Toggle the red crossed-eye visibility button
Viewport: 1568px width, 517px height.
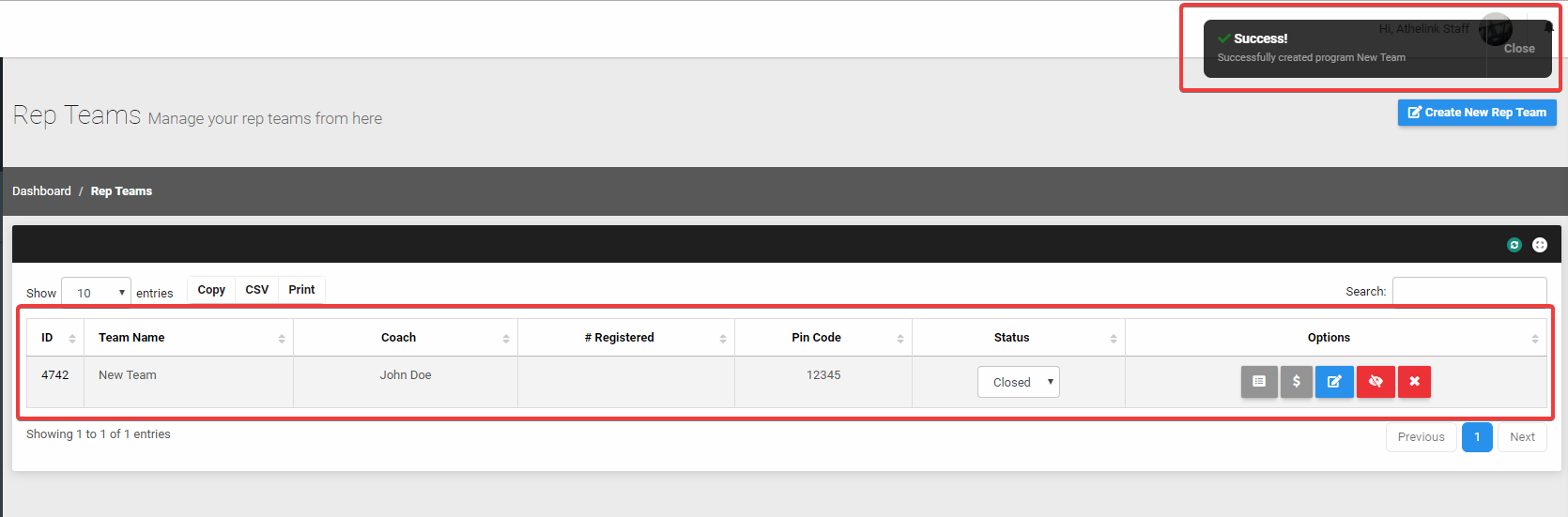coord(1376,382)
